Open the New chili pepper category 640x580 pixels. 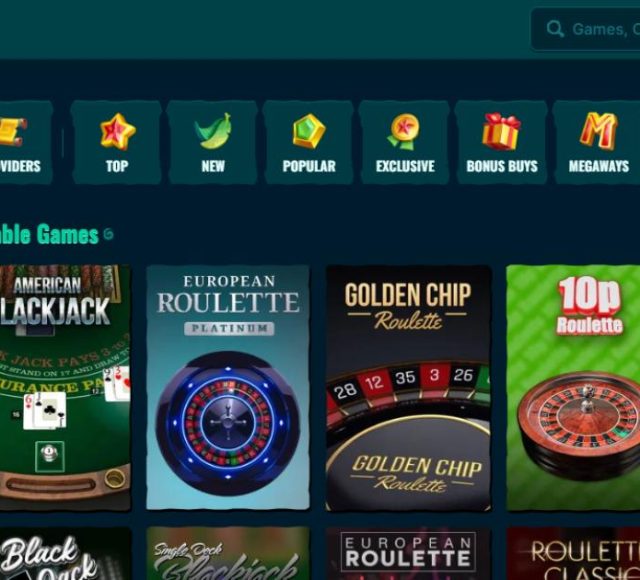click(213, 131)
